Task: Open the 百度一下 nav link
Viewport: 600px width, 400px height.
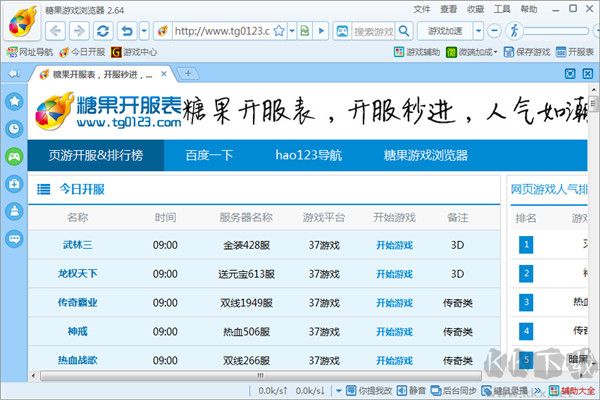Action: click(x=209, y=155)
